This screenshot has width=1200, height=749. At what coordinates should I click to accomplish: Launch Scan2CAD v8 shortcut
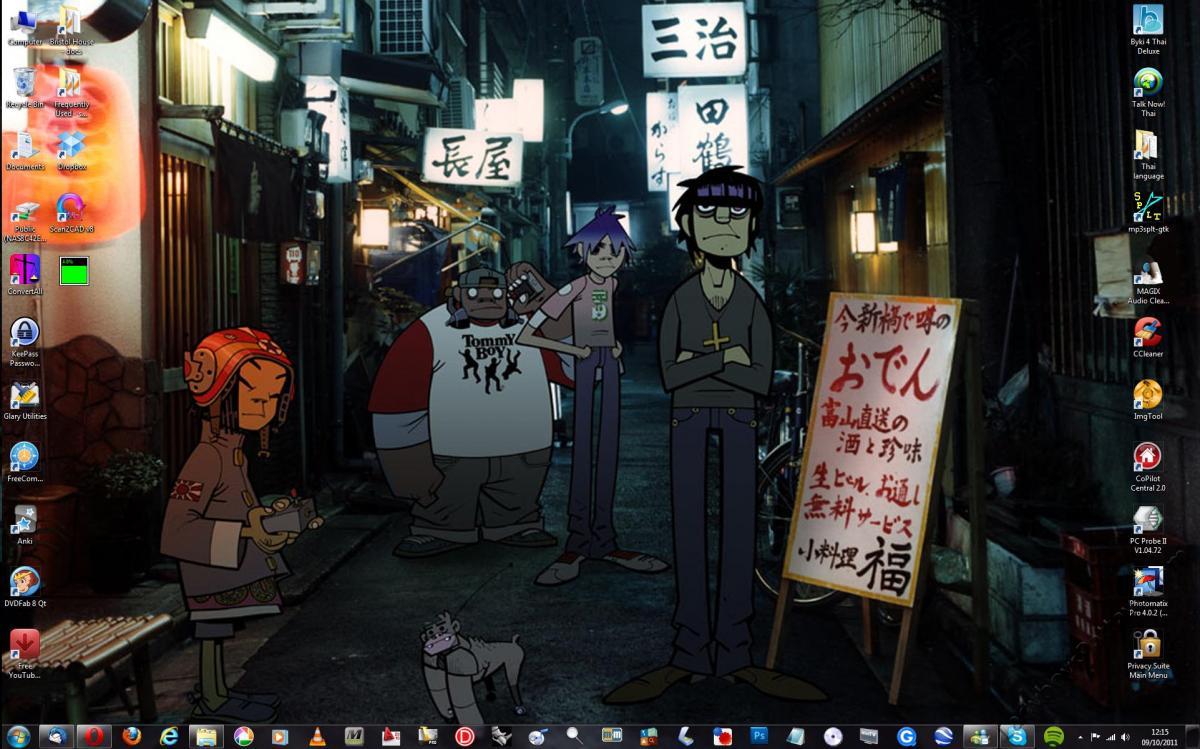[73, 213]
